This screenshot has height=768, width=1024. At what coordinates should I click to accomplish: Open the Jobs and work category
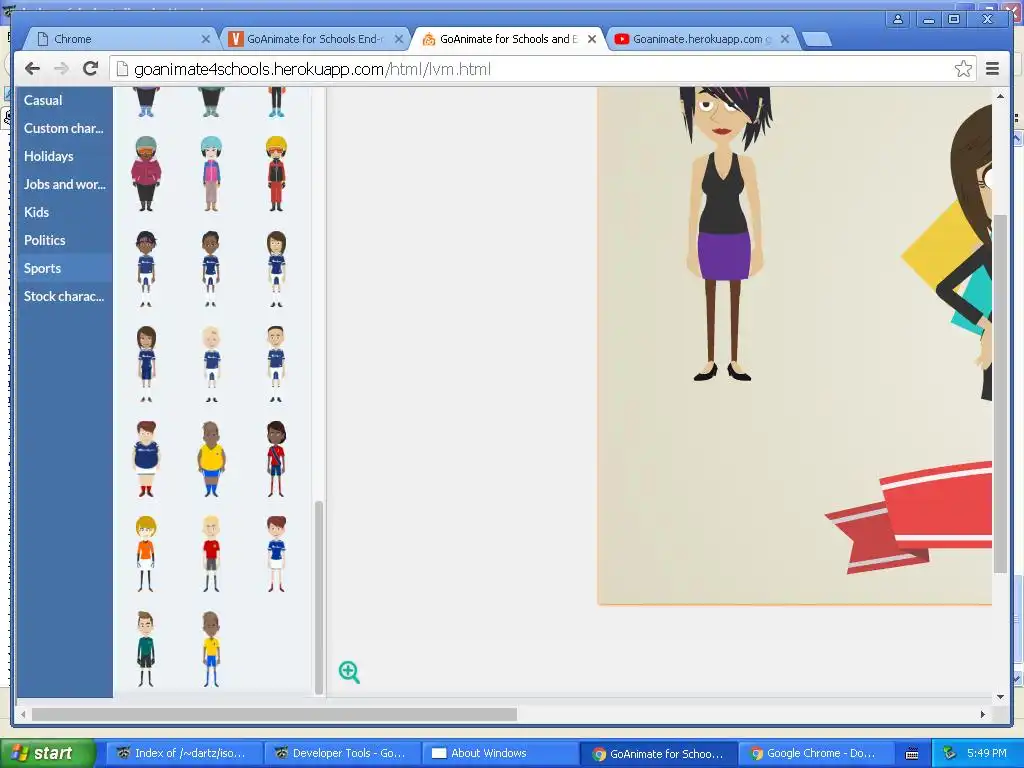(x=65, y=184)
